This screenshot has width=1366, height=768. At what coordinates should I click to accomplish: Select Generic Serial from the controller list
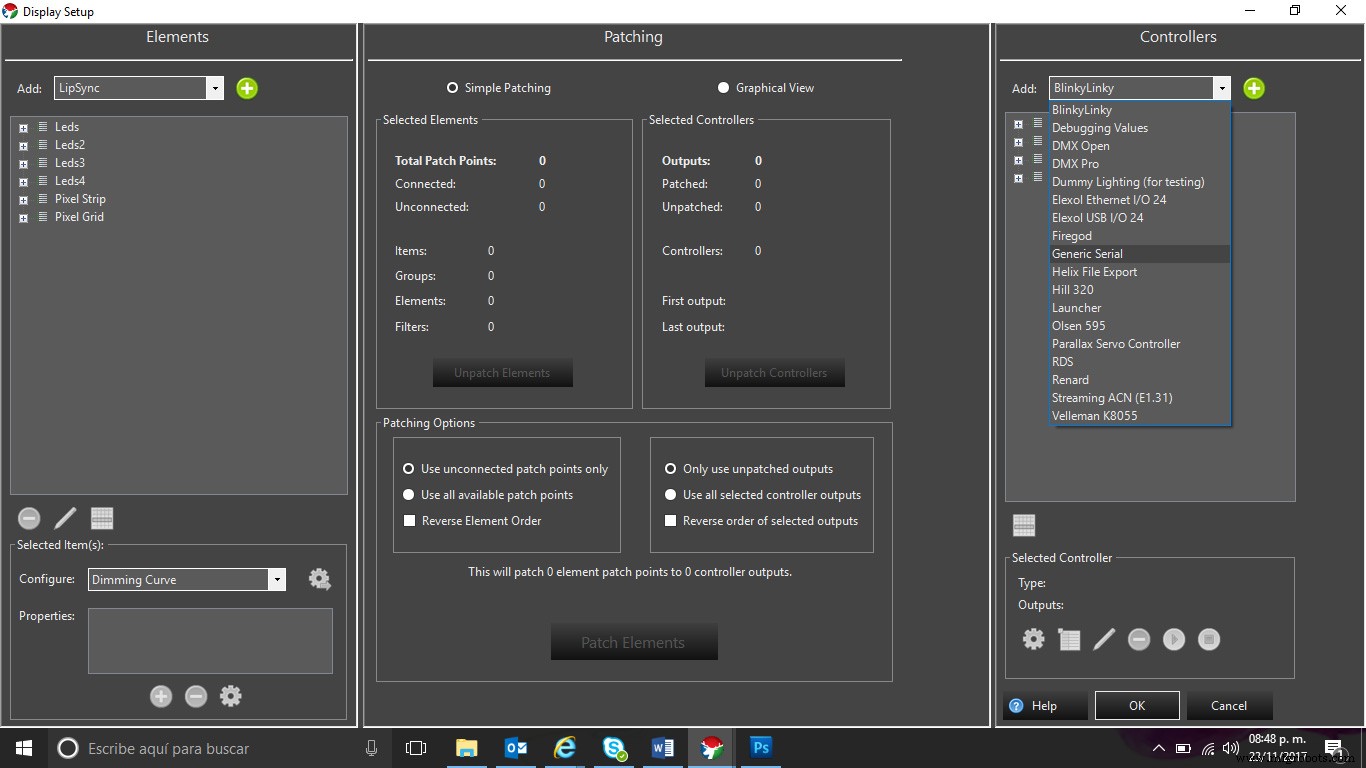[x=1087, y=253]
